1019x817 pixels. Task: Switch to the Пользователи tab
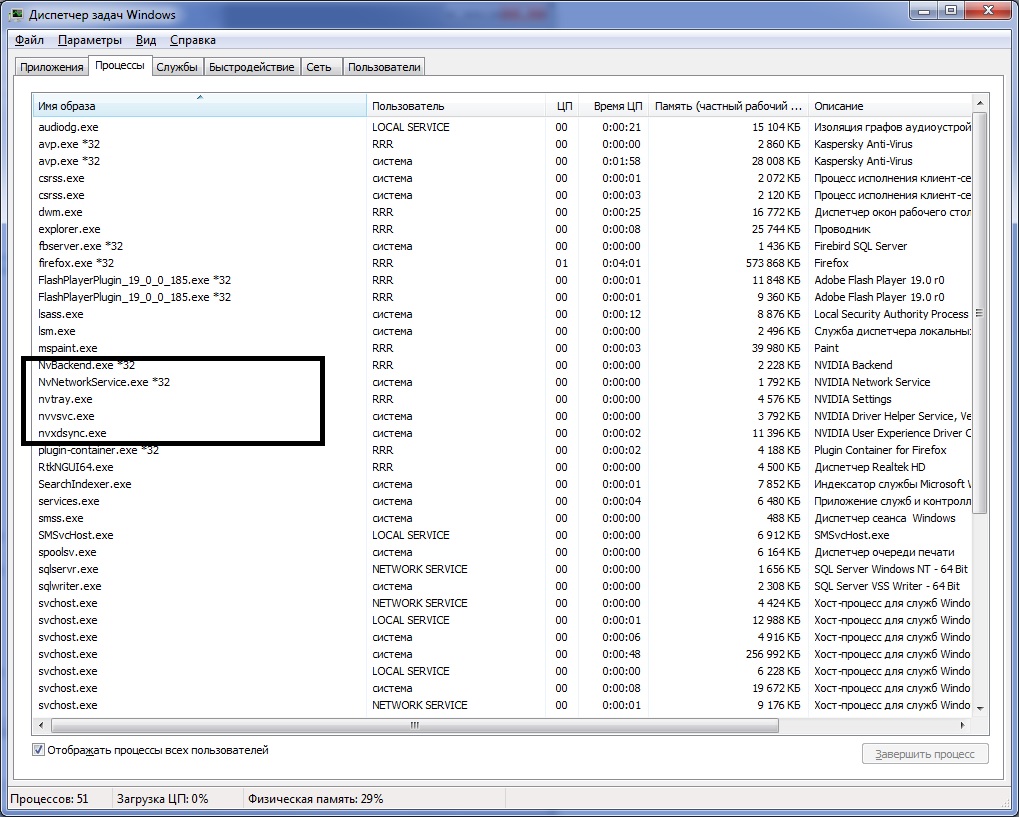click(384, 67)
